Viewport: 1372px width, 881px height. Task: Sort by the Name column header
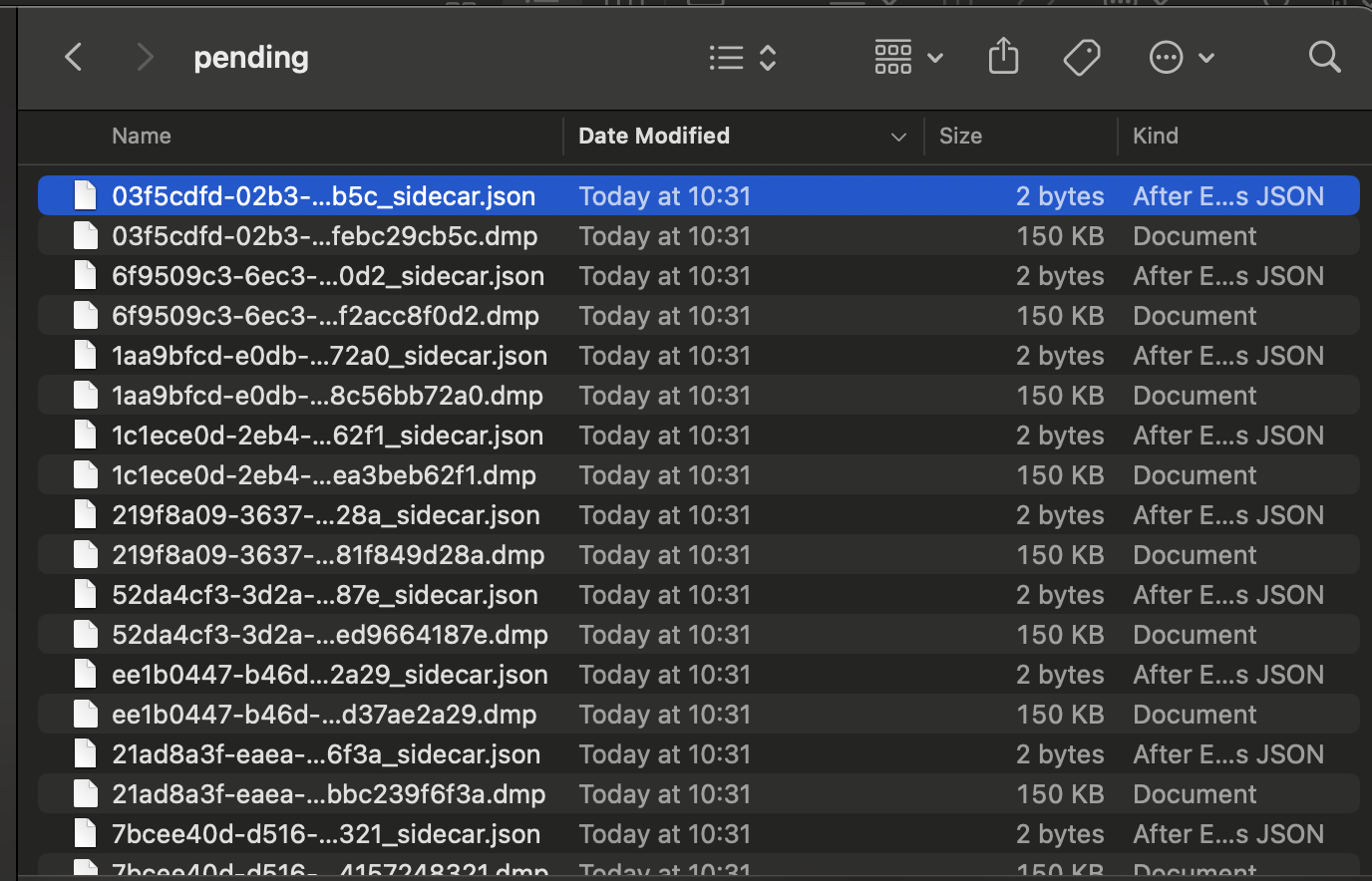[142, 136]
